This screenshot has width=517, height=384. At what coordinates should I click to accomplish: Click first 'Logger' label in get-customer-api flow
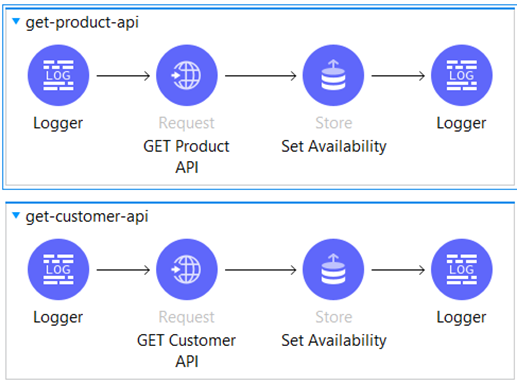58,317
